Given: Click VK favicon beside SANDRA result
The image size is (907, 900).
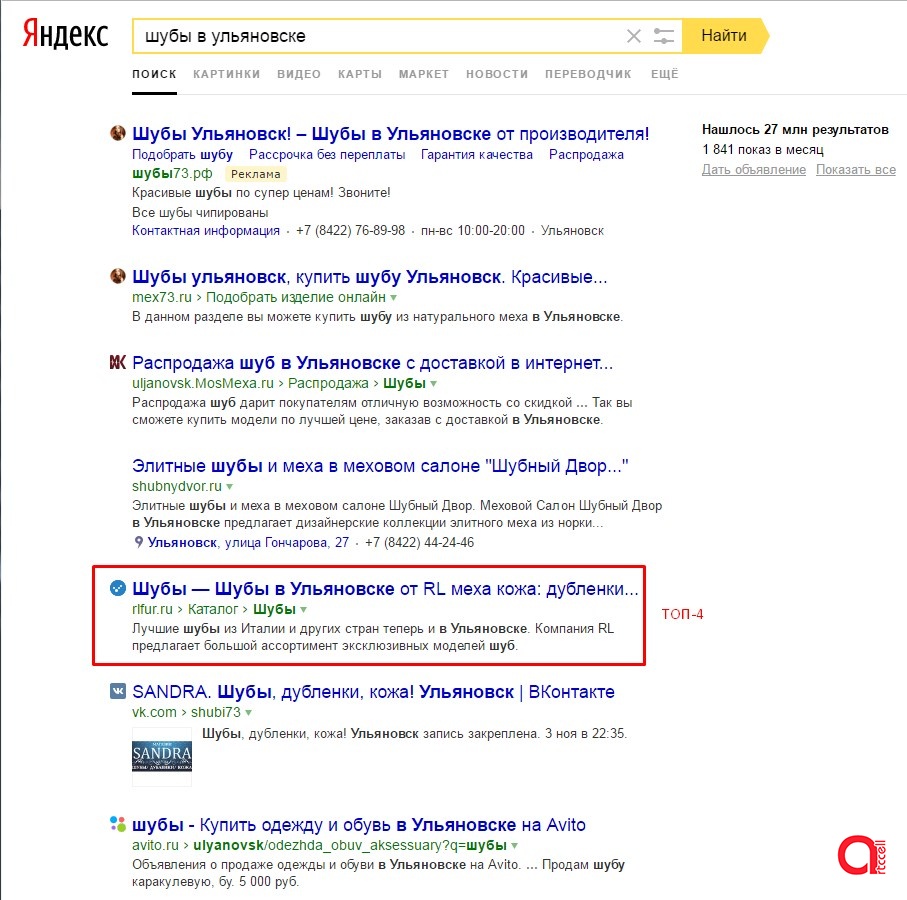Looking at the screenshot, I should pos(117,691).
